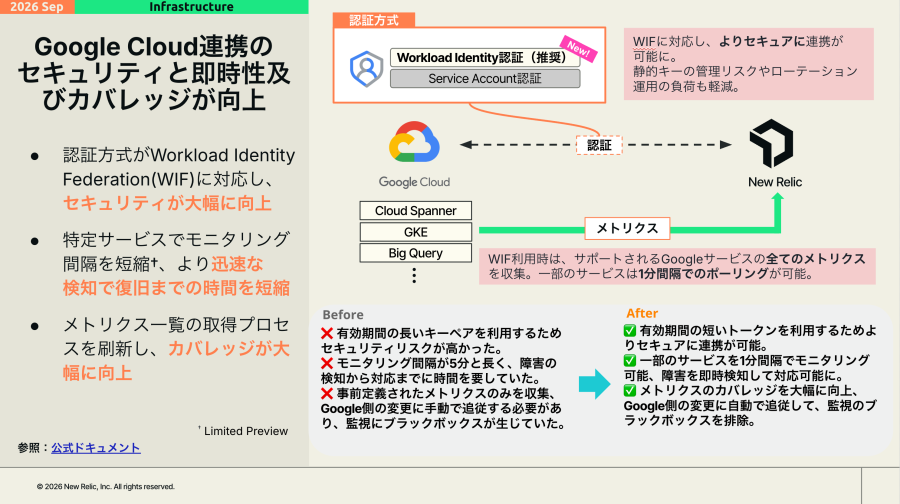Screen dimensions: 900x504
Task: Click the © 2026 New Relic copyright text
Action: tap(106, 487)
